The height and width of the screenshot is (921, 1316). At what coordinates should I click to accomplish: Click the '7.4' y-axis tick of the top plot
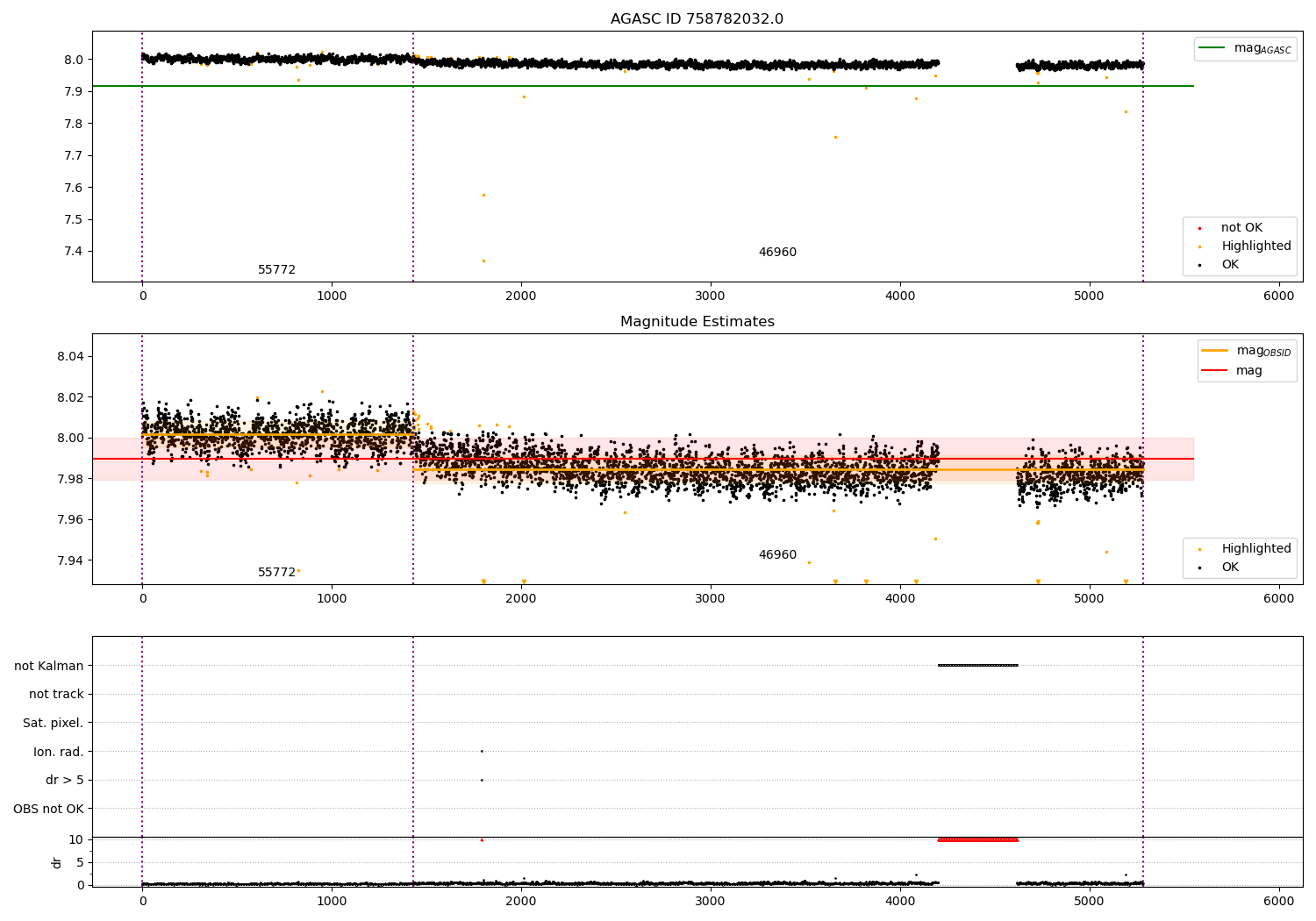tap(74, 251)
